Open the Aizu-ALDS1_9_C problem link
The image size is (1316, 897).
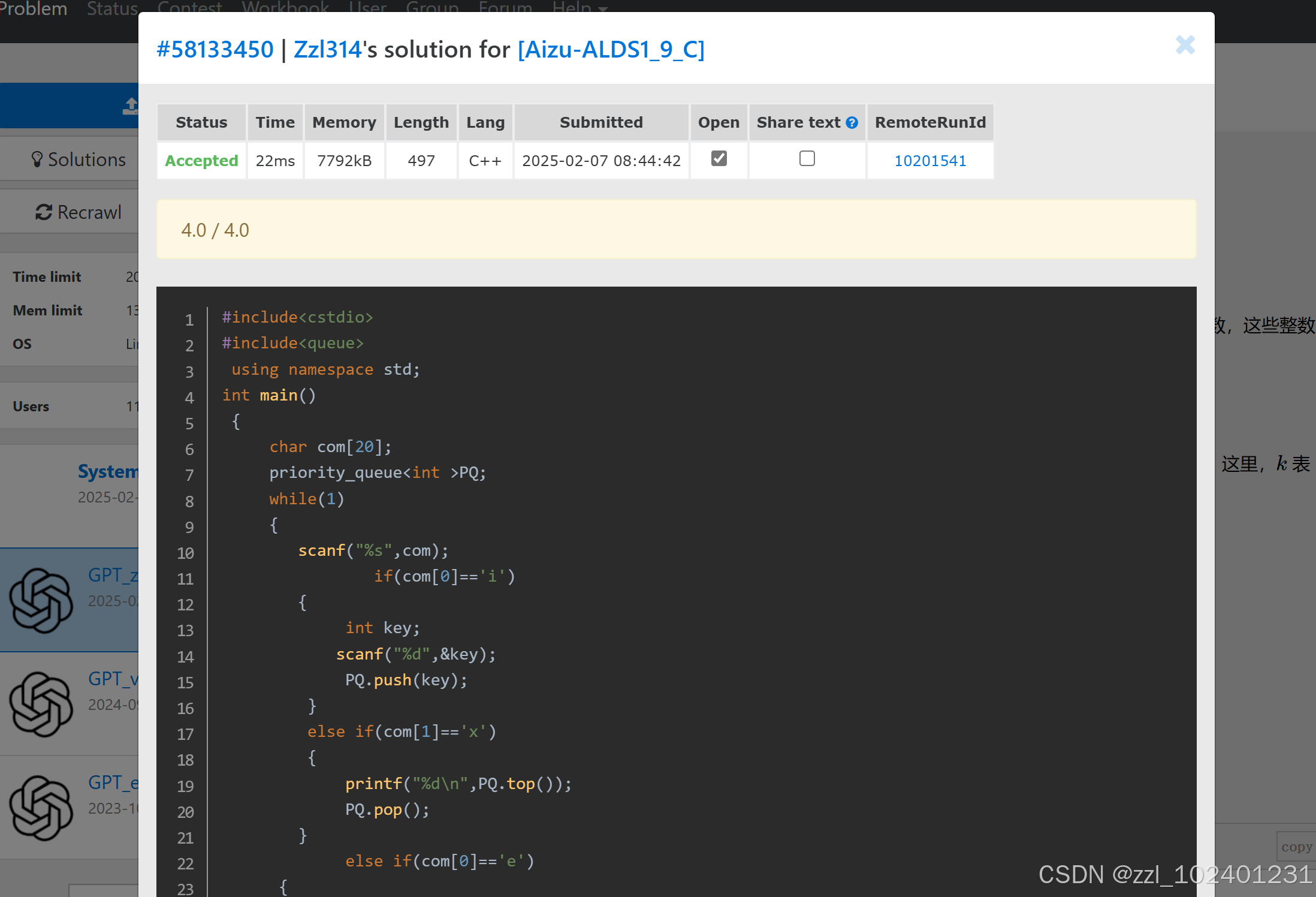(x=611, y=50)
